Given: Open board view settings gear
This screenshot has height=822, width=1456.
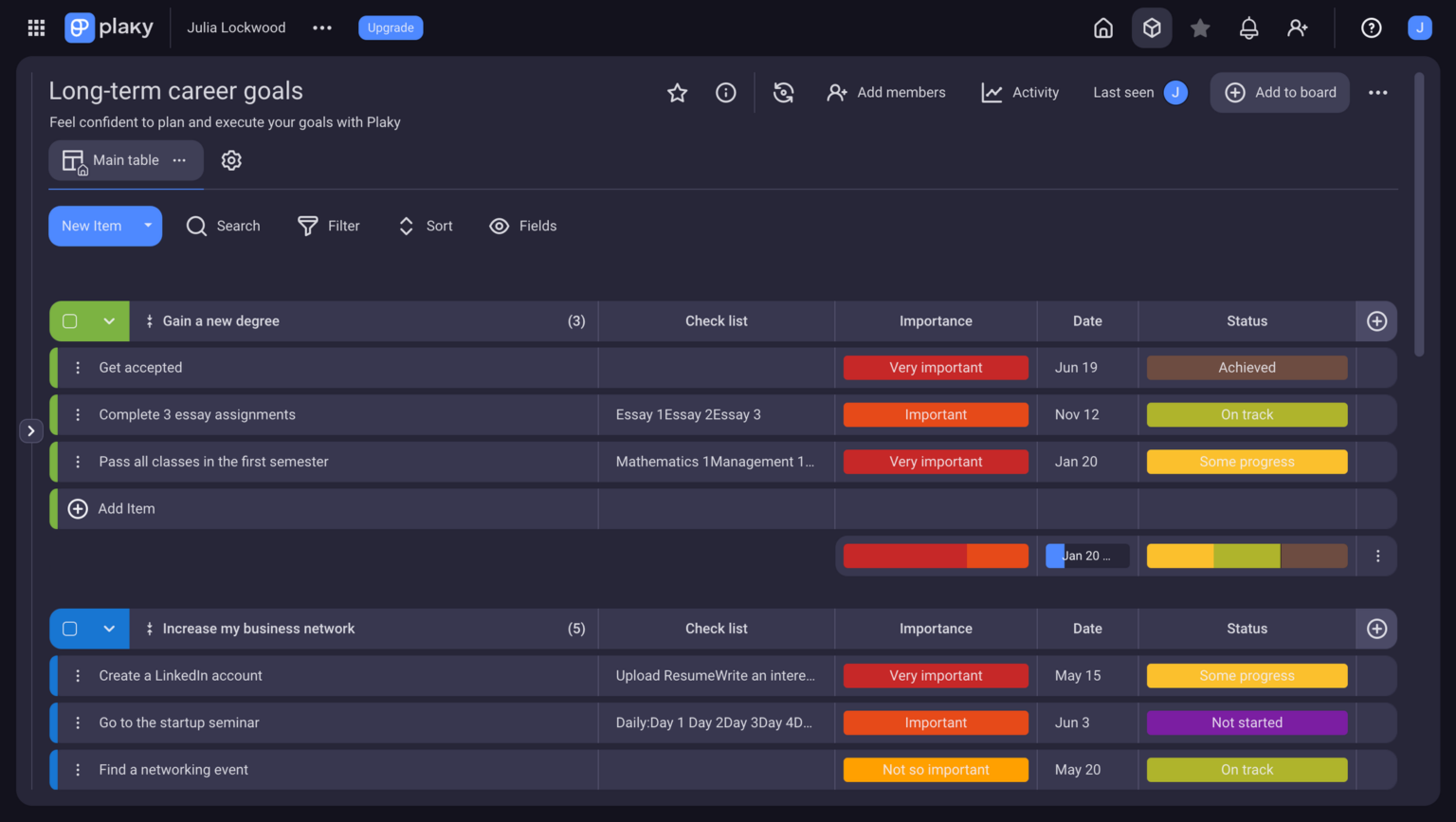Looking at the screenshot, I should [231, 160].
